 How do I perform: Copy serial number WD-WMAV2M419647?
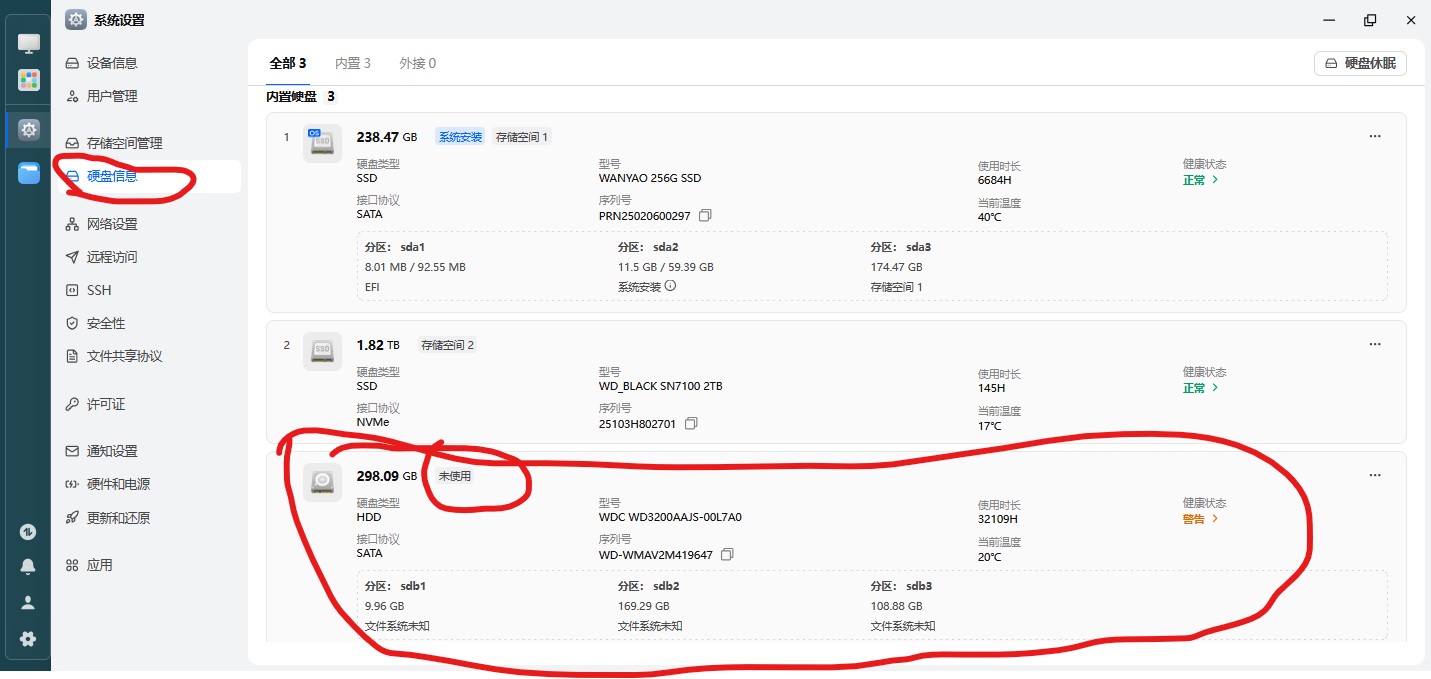(727, 555)
